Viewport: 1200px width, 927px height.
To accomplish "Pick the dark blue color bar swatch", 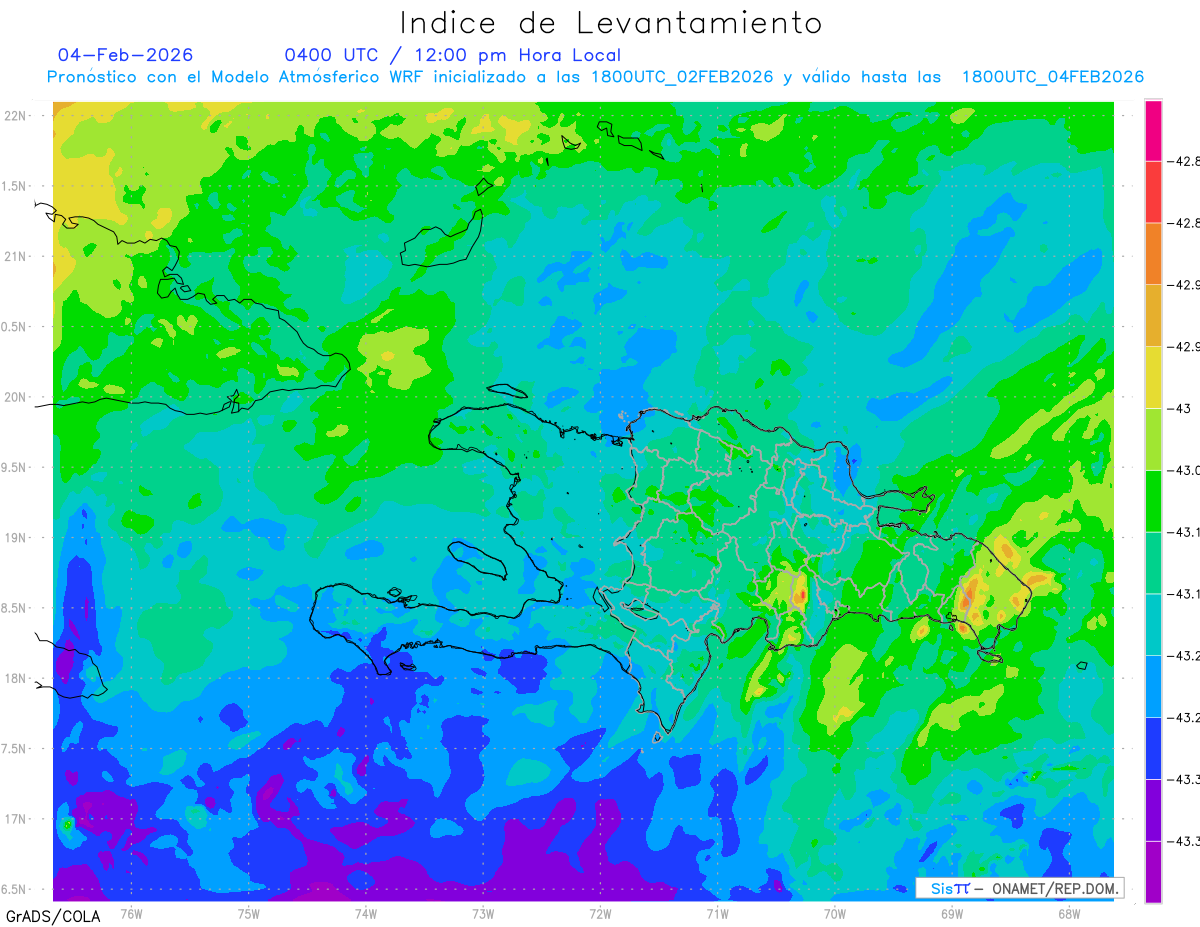I will pyautogui.click(x=1153, y=748).
